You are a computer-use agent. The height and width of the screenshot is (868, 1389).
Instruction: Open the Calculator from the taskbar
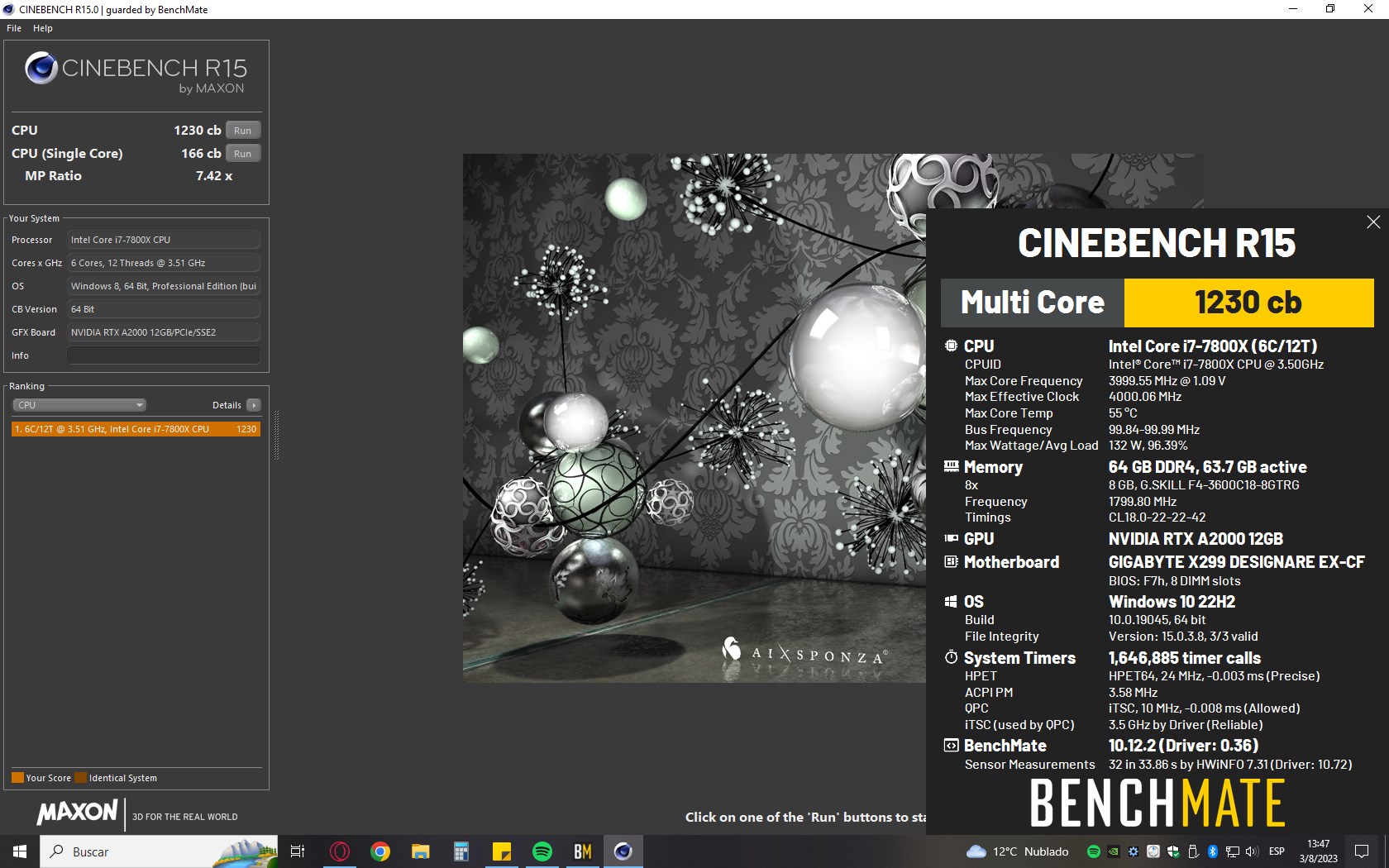pyautogui.click(x=461, y=851)
